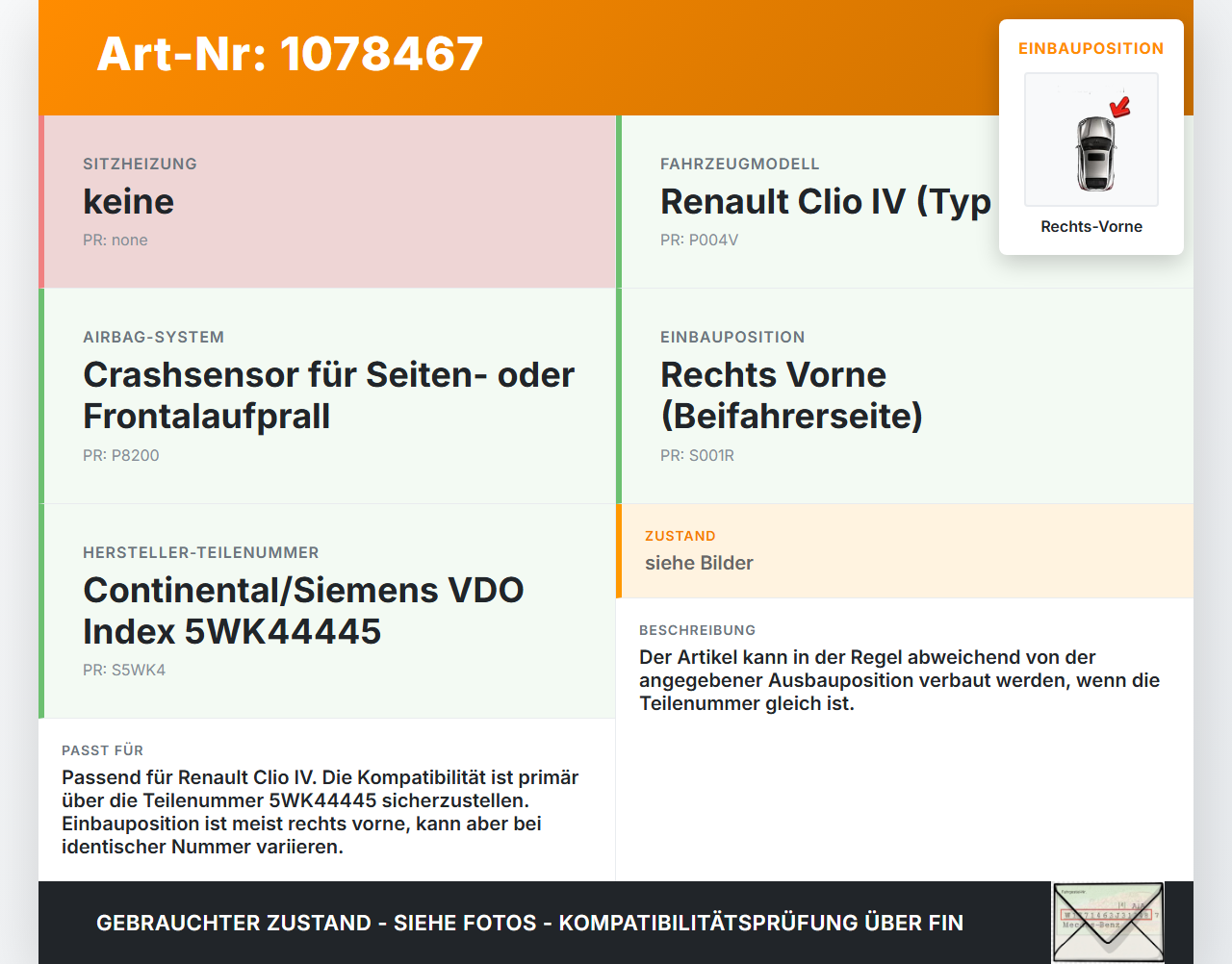Click the 'PASST FÜR' label
This screenshot has width=1232, height=964.
(103, 750)
